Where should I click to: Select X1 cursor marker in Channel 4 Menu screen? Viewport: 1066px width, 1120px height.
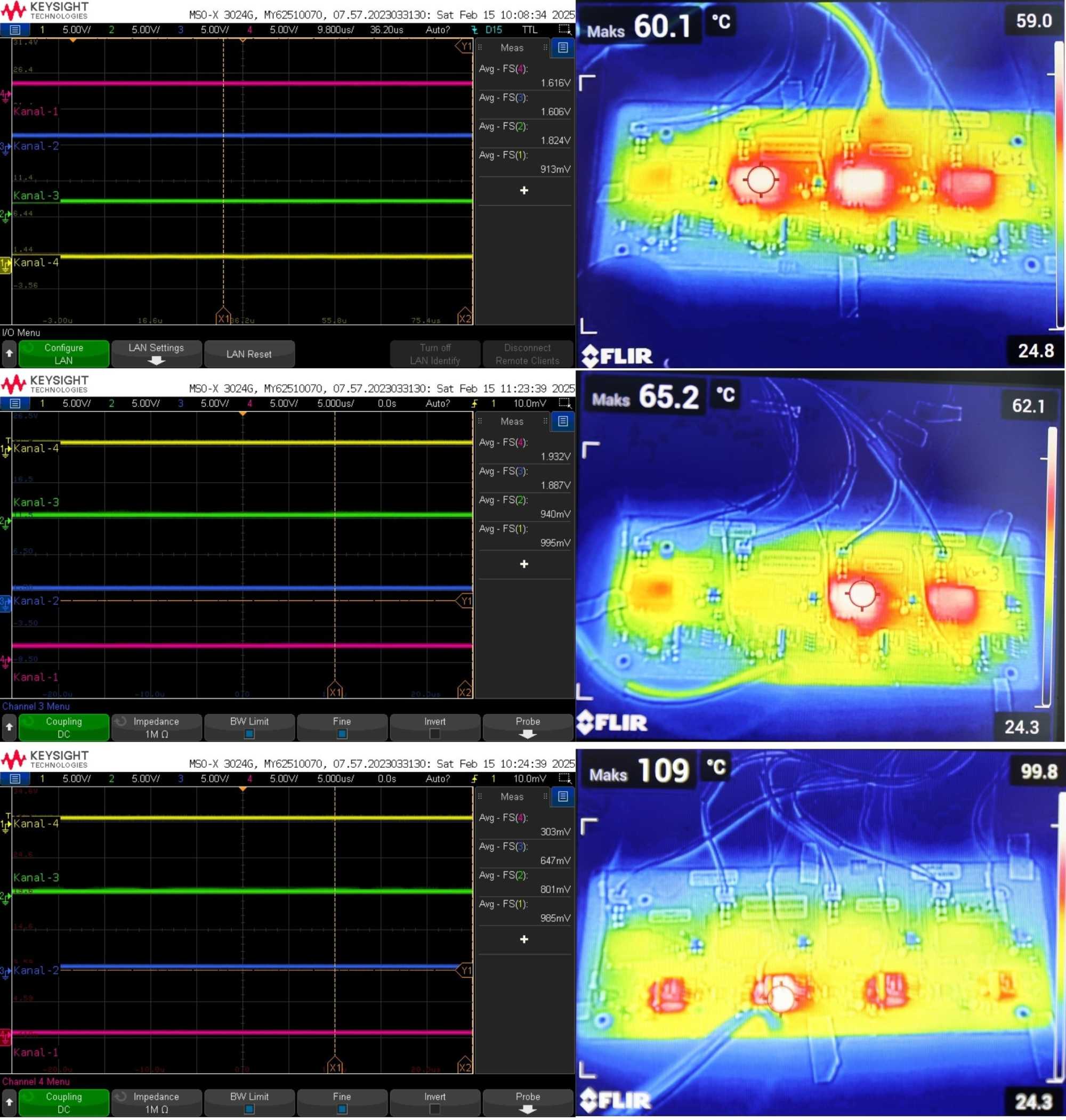pos(335,1067)
